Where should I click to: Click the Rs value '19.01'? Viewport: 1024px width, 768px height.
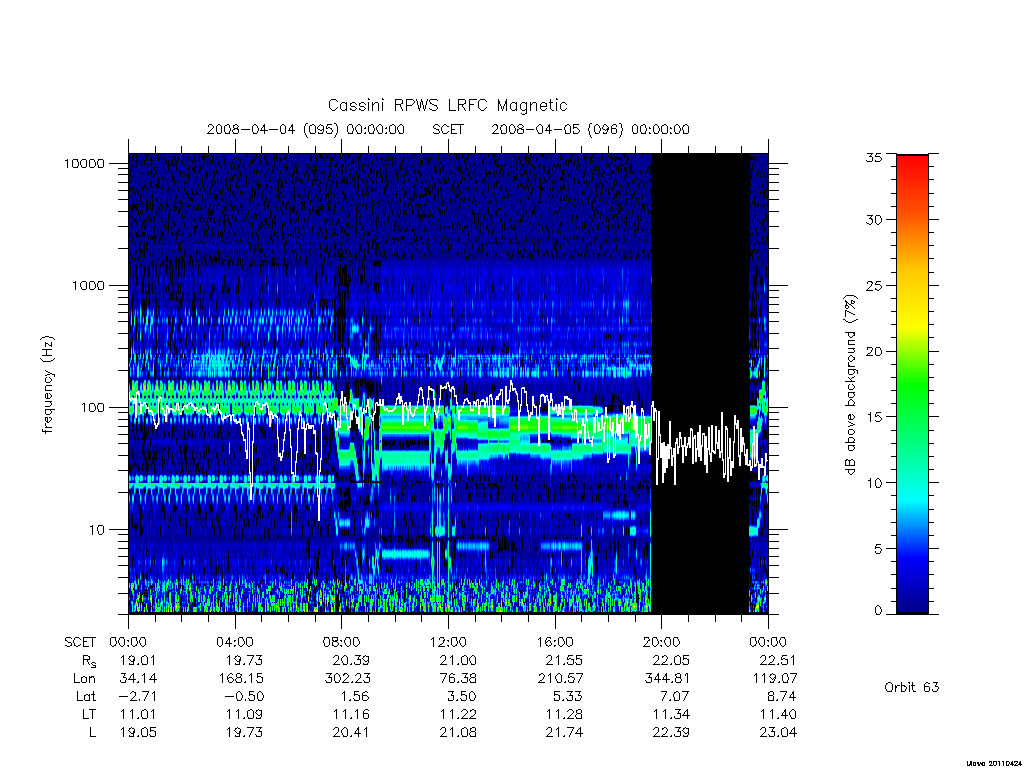tap(138, 660)
